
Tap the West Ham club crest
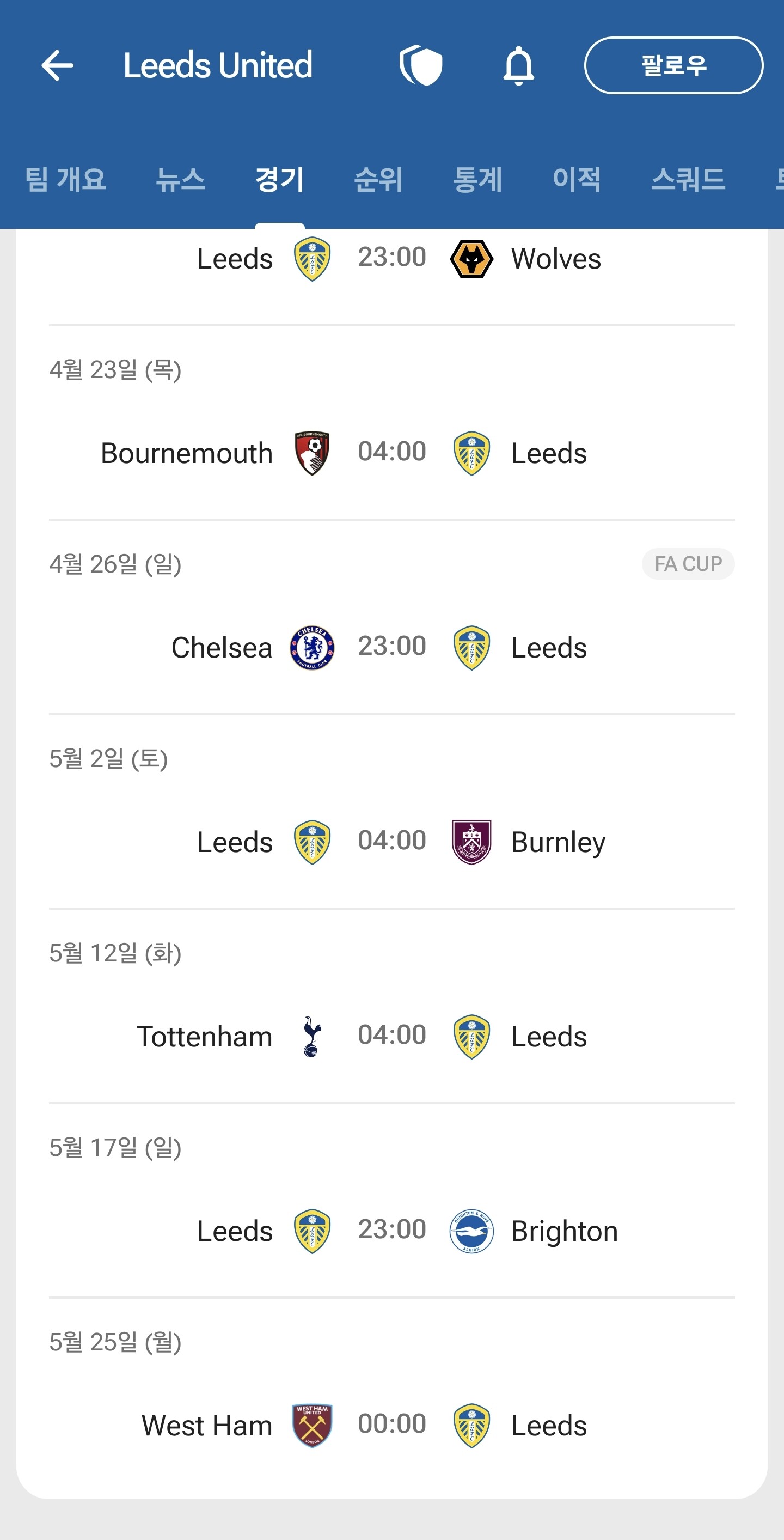click(312, 1425)
